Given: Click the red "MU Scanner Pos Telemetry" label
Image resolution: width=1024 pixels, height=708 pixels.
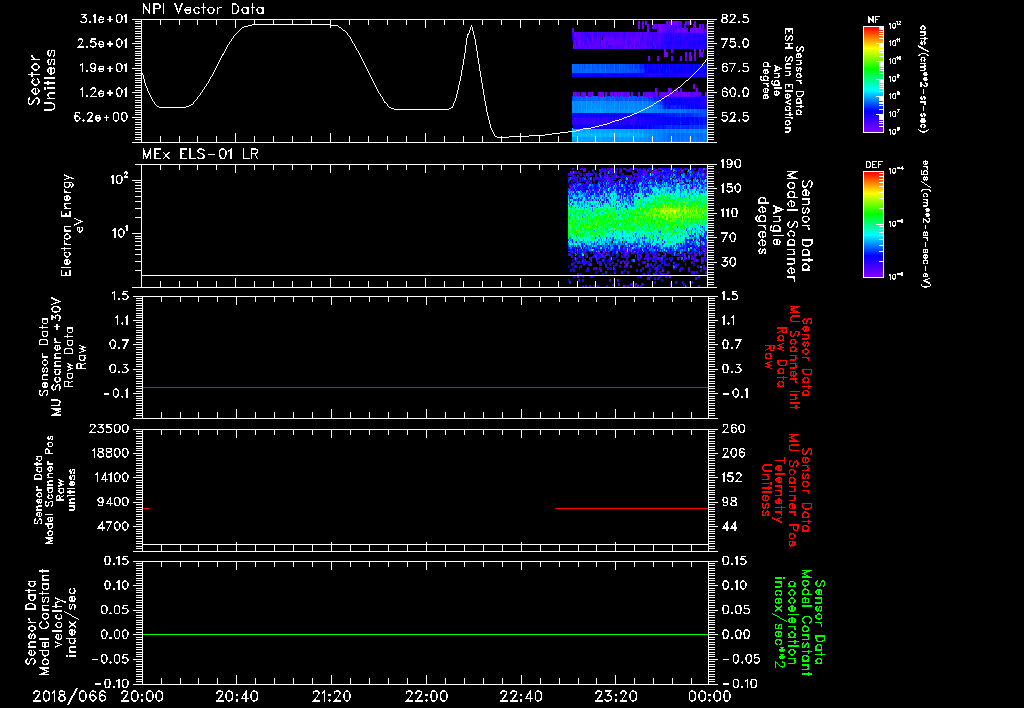Looking at the screenshot, I should pos(786,490).
